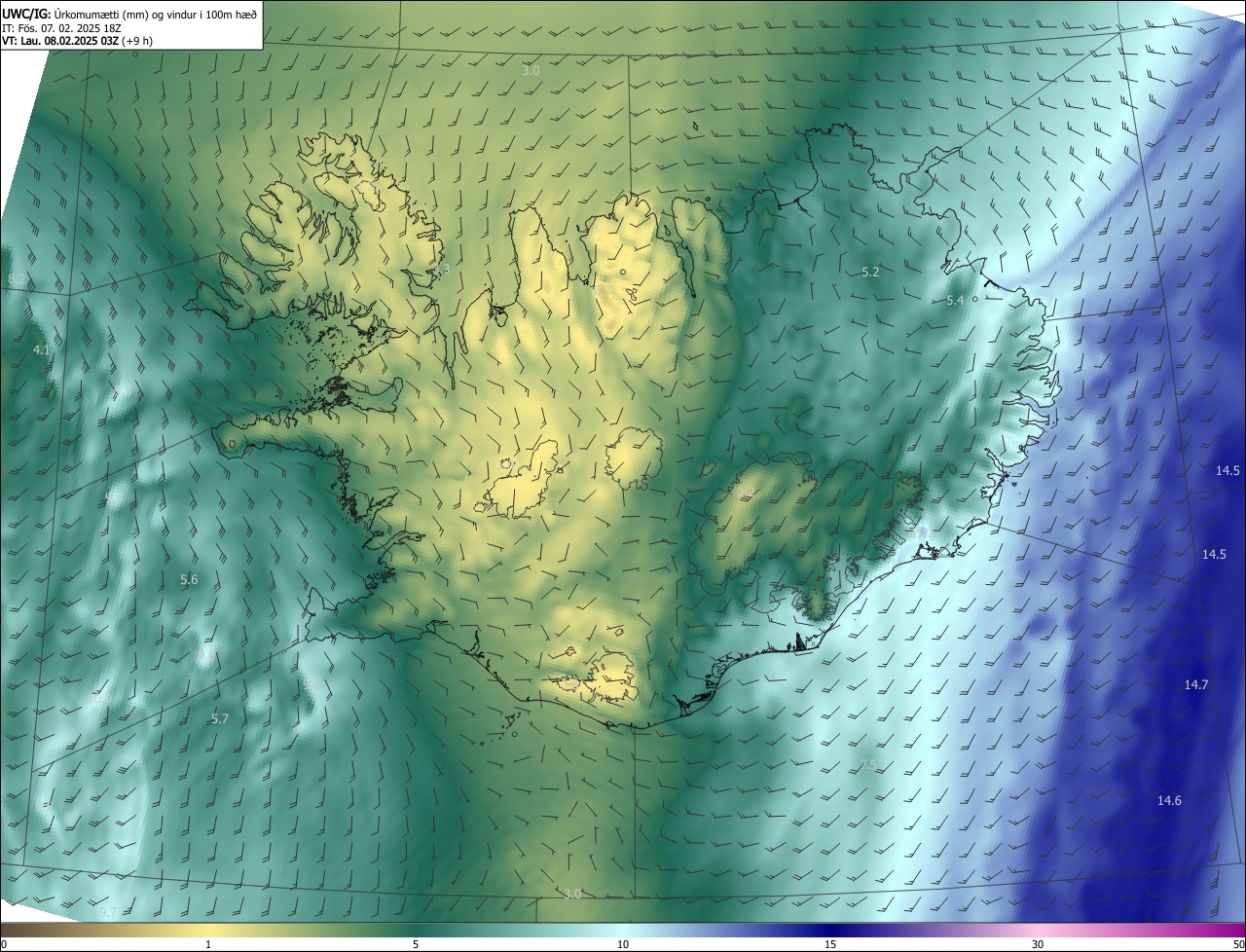Select the 7.5 value label on the map
Screen dimensions: 1246x952
[869, 765]
